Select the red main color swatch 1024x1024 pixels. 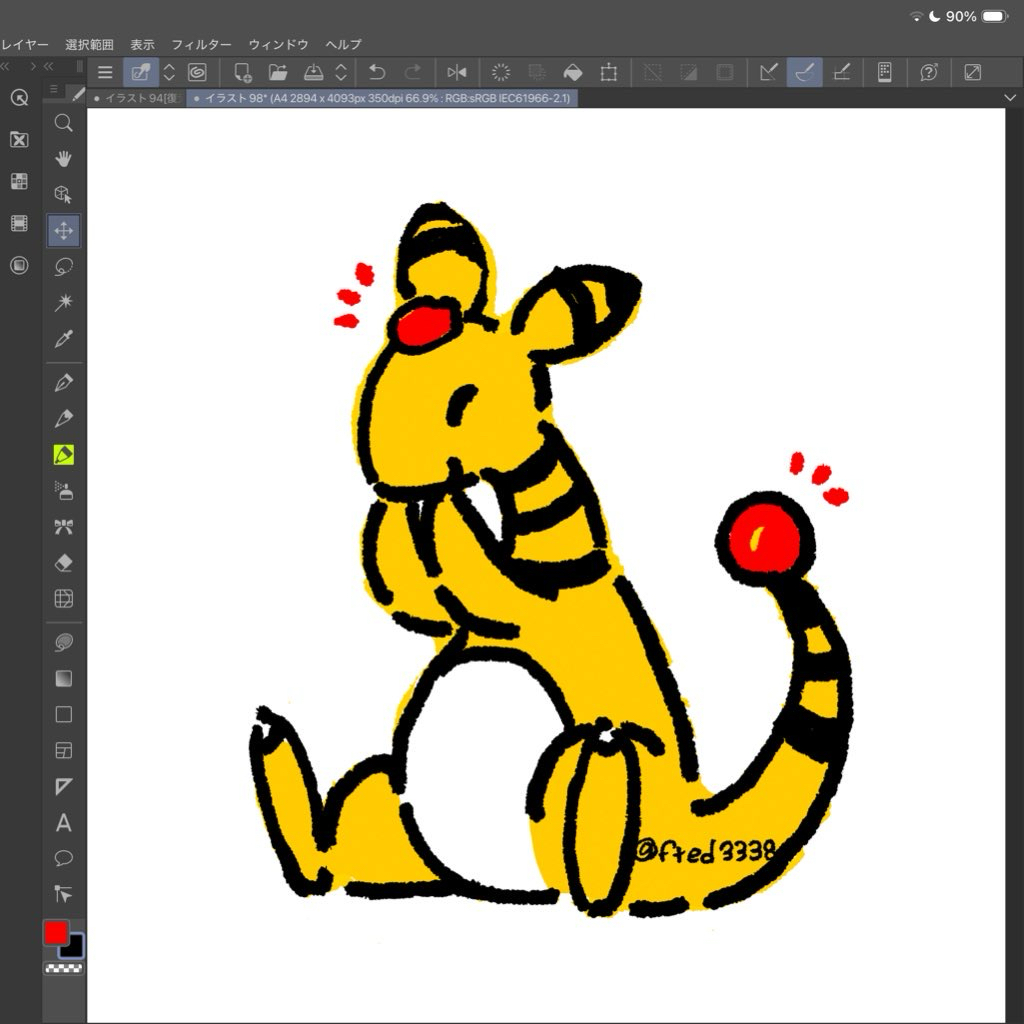[x=55, y=933]
